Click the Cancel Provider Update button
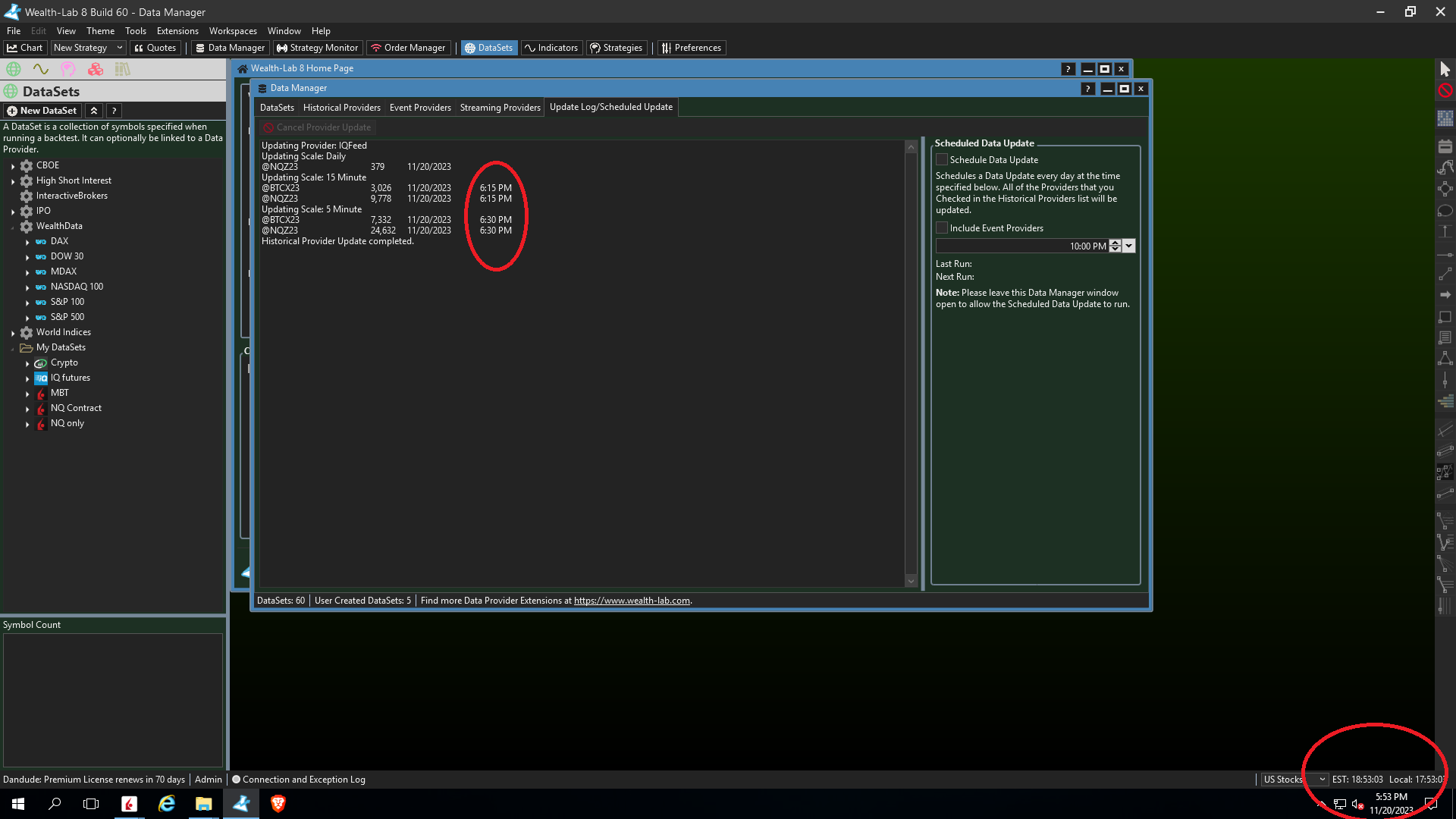1456x819 pixels. tap(317, 127)
